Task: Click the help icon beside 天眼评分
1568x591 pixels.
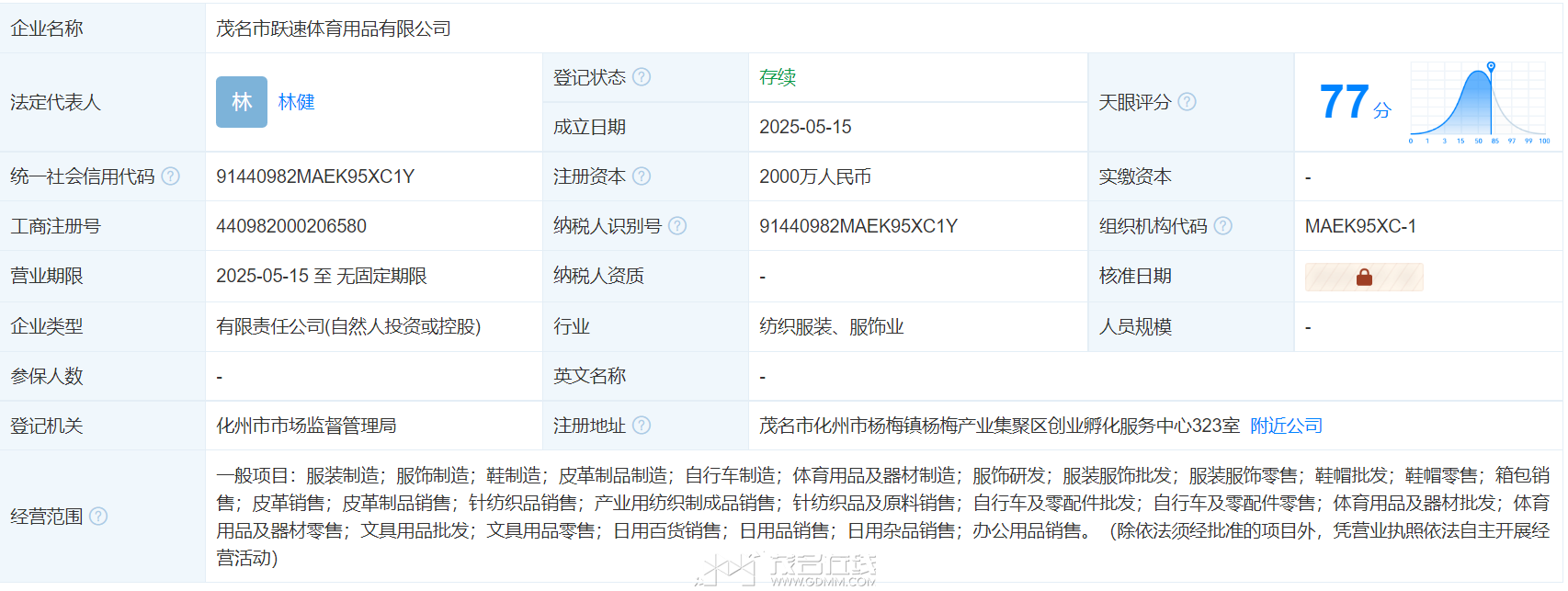Action: click(x=1187, y=102)
